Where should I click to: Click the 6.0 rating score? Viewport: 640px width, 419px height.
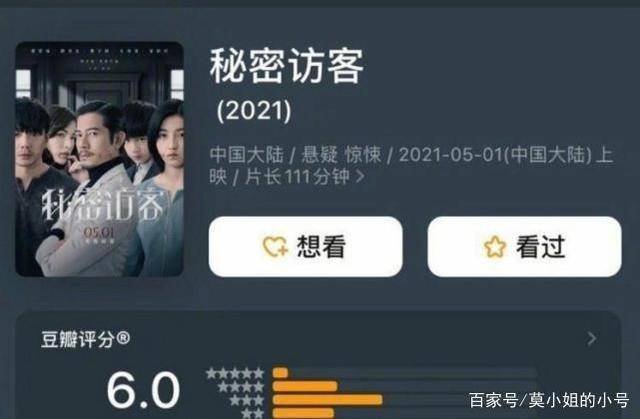click(x=143, y=390)
